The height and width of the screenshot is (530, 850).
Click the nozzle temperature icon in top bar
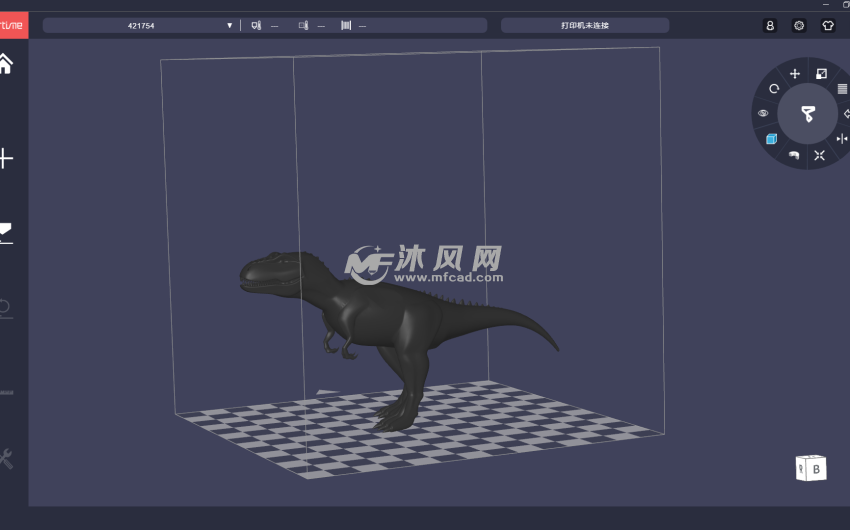tap(256, 25)
